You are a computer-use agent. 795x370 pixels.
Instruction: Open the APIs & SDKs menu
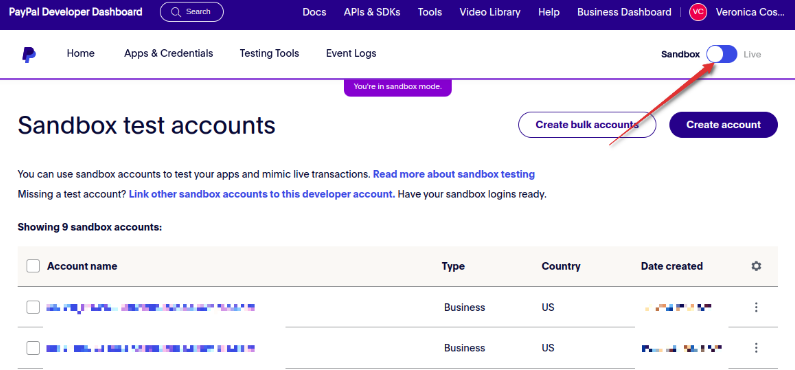pos(372,12)
